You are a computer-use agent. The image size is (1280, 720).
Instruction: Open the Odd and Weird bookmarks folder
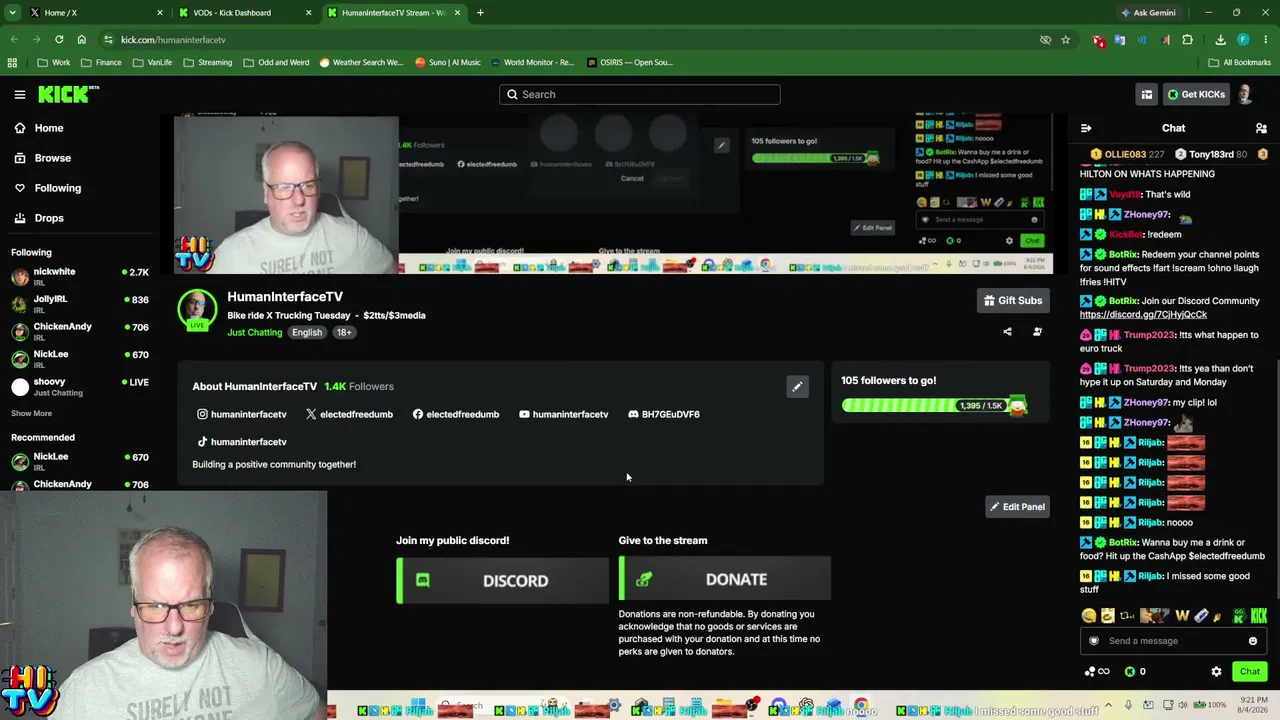[x=275, y=63]
